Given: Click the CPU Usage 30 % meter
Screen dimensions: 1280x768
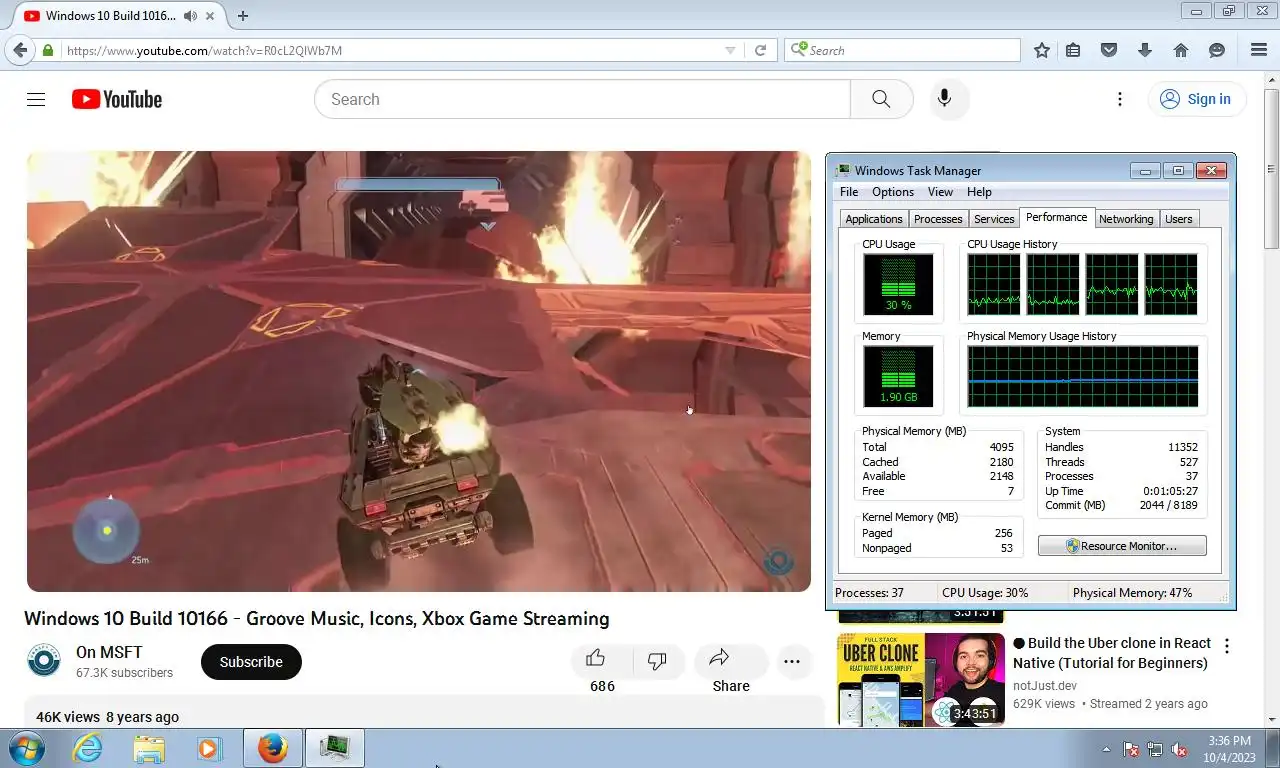Looking at the screenshot, I should click(x=898, y=284).
